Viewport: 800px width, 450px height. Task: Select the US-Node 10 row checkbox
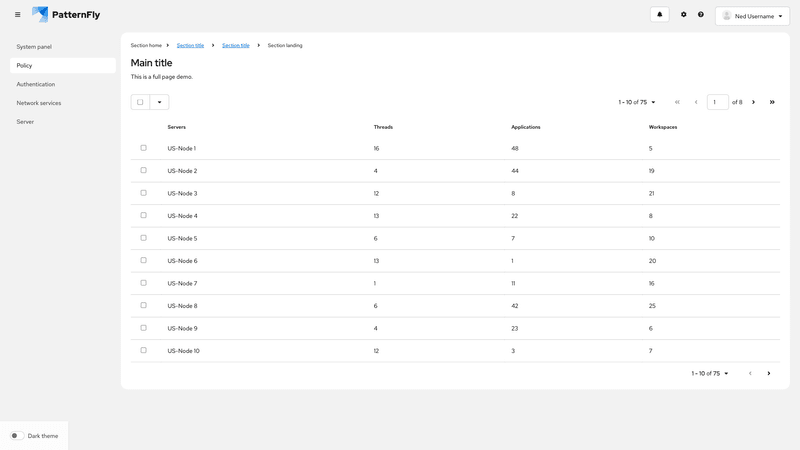click(143, 351)
